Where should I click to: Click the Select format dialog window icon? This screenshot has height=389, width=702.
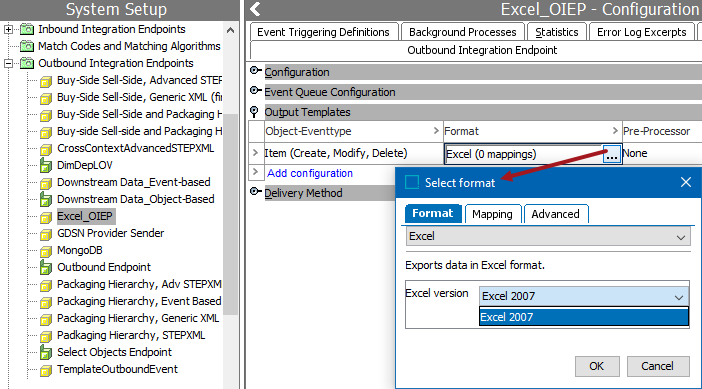pos(412,182)
